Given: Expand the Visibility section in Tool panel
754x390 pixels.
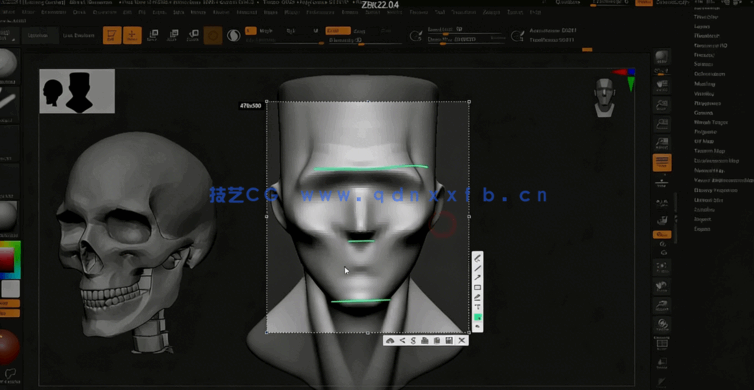Looking at the screenshot, I should [x=704, y=93].
